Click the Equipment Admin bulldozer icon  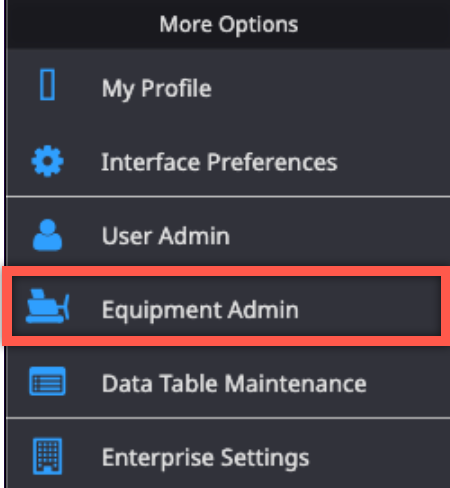click(48, 306)
